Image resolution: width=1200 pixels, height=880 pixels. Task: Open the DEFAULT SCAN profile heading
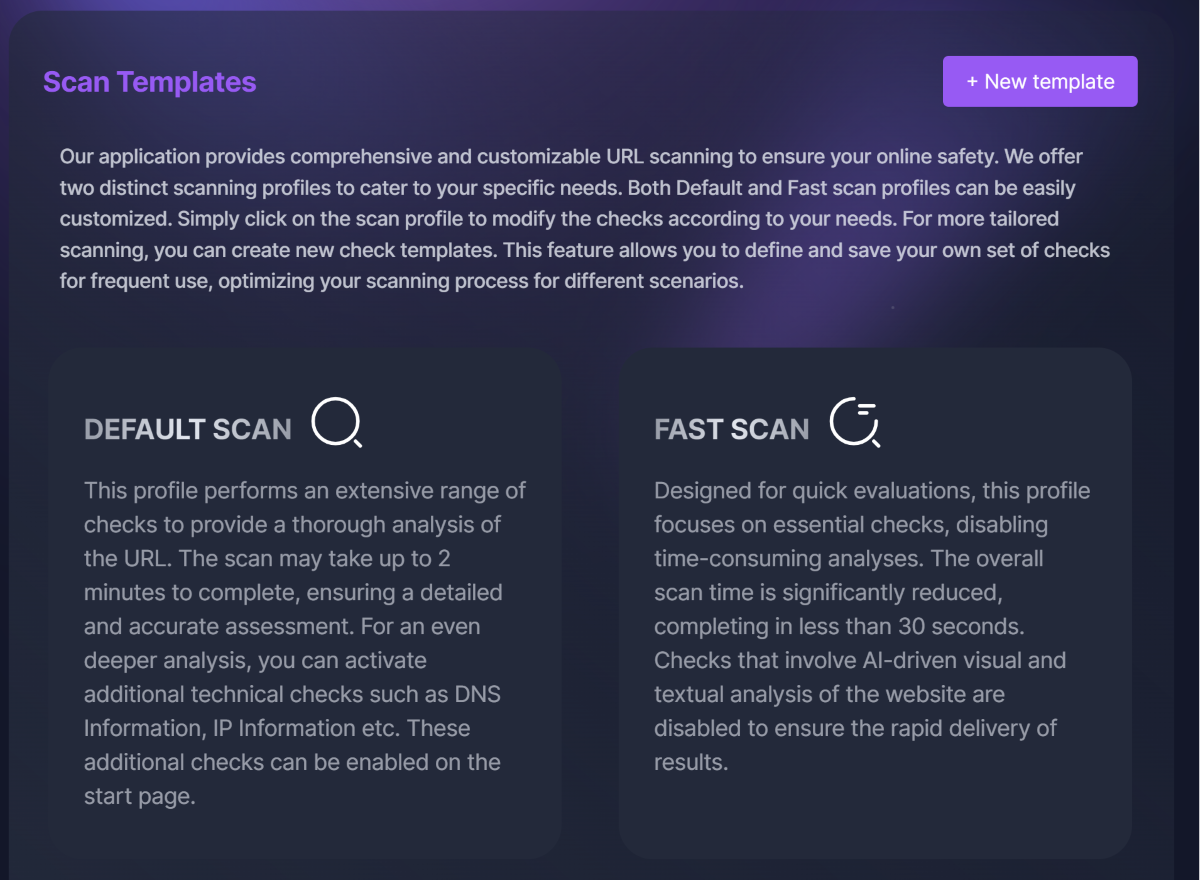point(188,430)
